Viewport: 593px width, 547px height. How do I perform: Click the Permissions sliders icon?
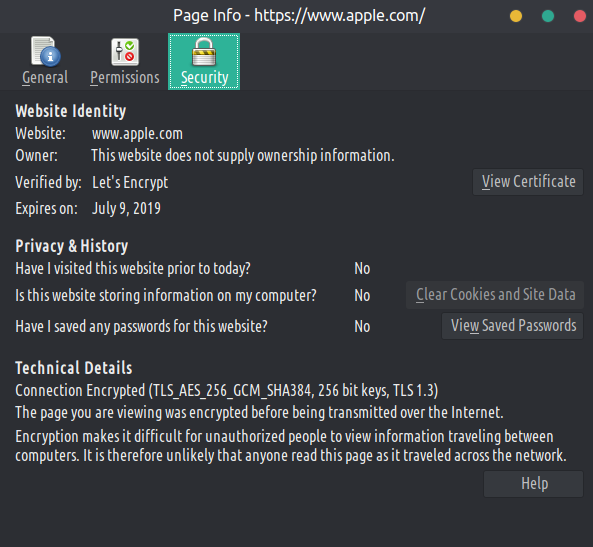[125, 52]
